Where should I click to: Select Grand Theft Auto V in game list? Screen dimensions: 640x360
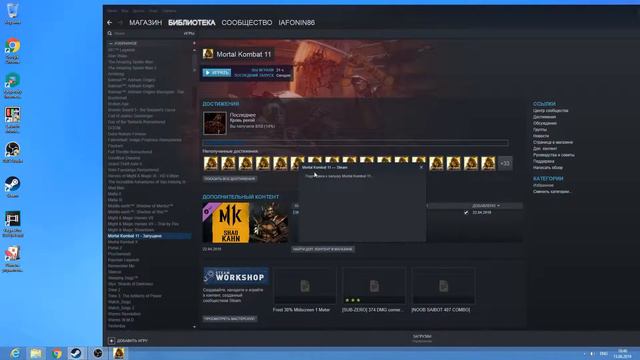[125, 164]
